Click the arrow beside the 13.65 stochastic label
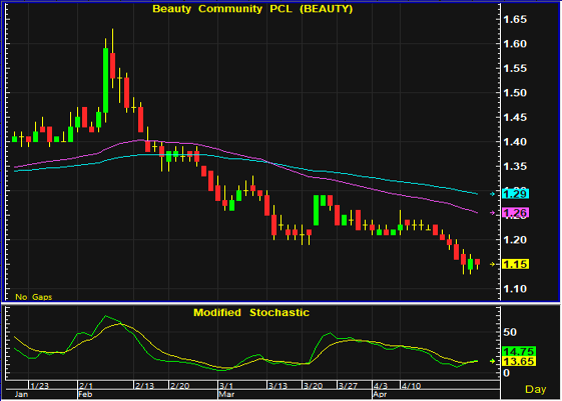Screen dimensions: 562x401 point(493,361)
